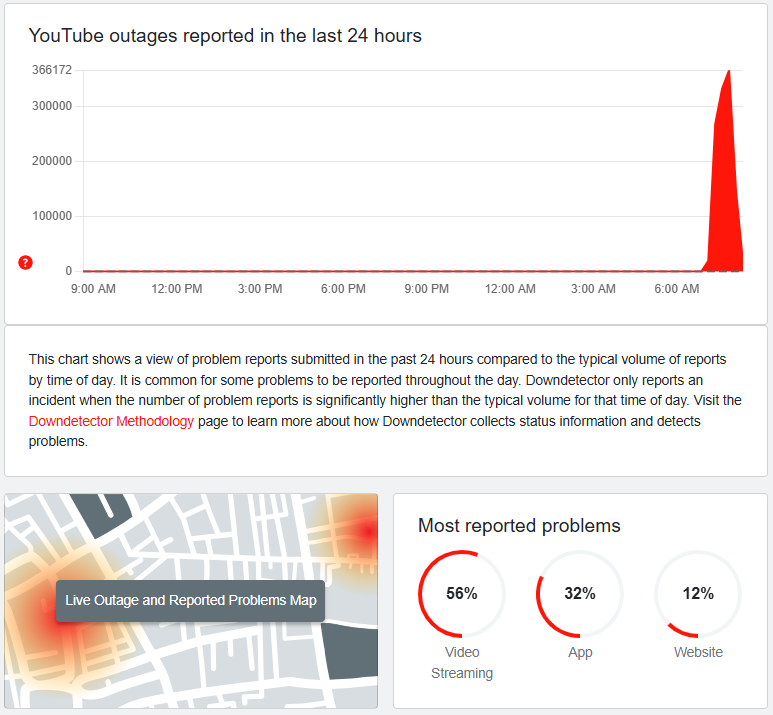Screen dimensions: 773x715
Task: Open the Downdetector Methodology link
Action: (x=111, y=421)
